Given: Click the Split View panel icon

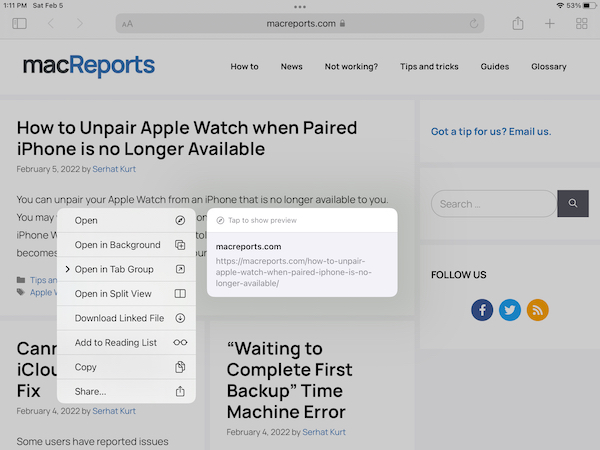Looking at the screenshot, I should 180,294.
